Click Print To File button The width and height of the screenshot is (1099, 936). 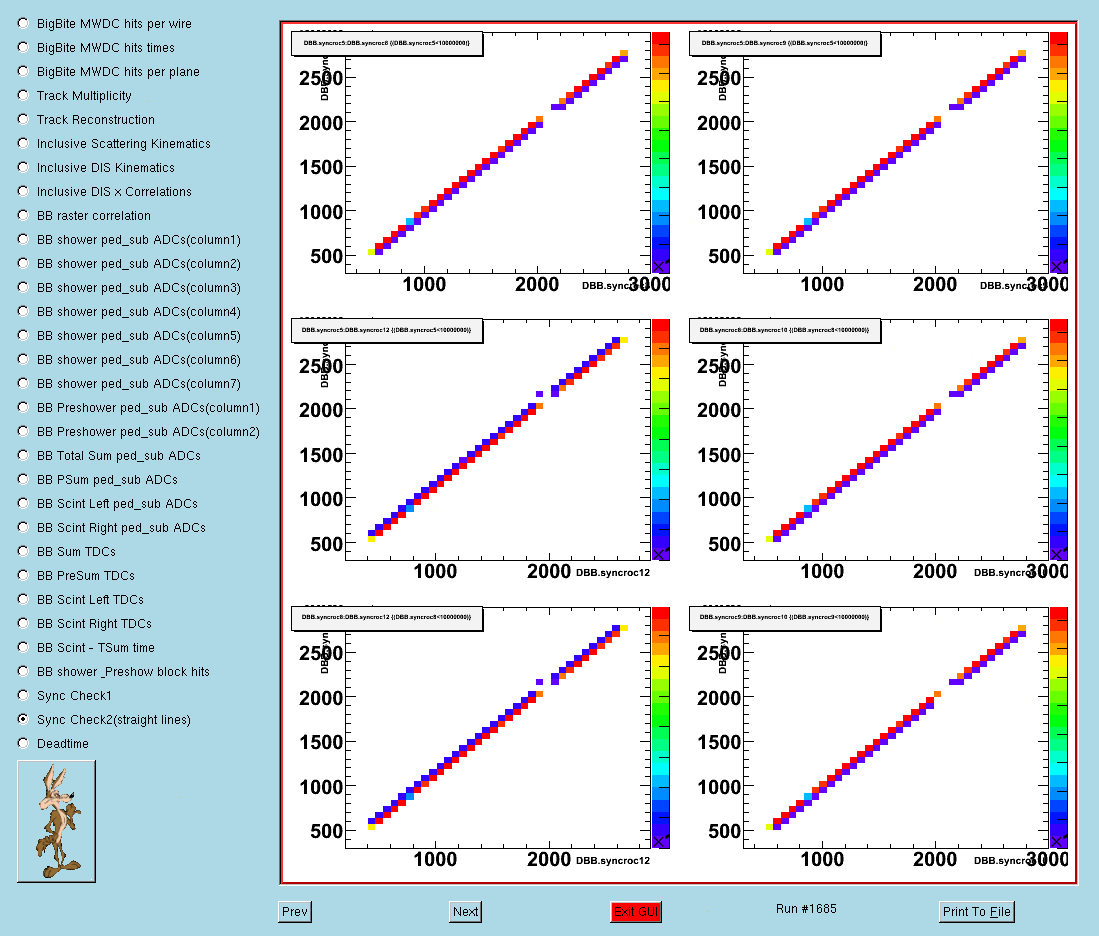click(976, 911)
